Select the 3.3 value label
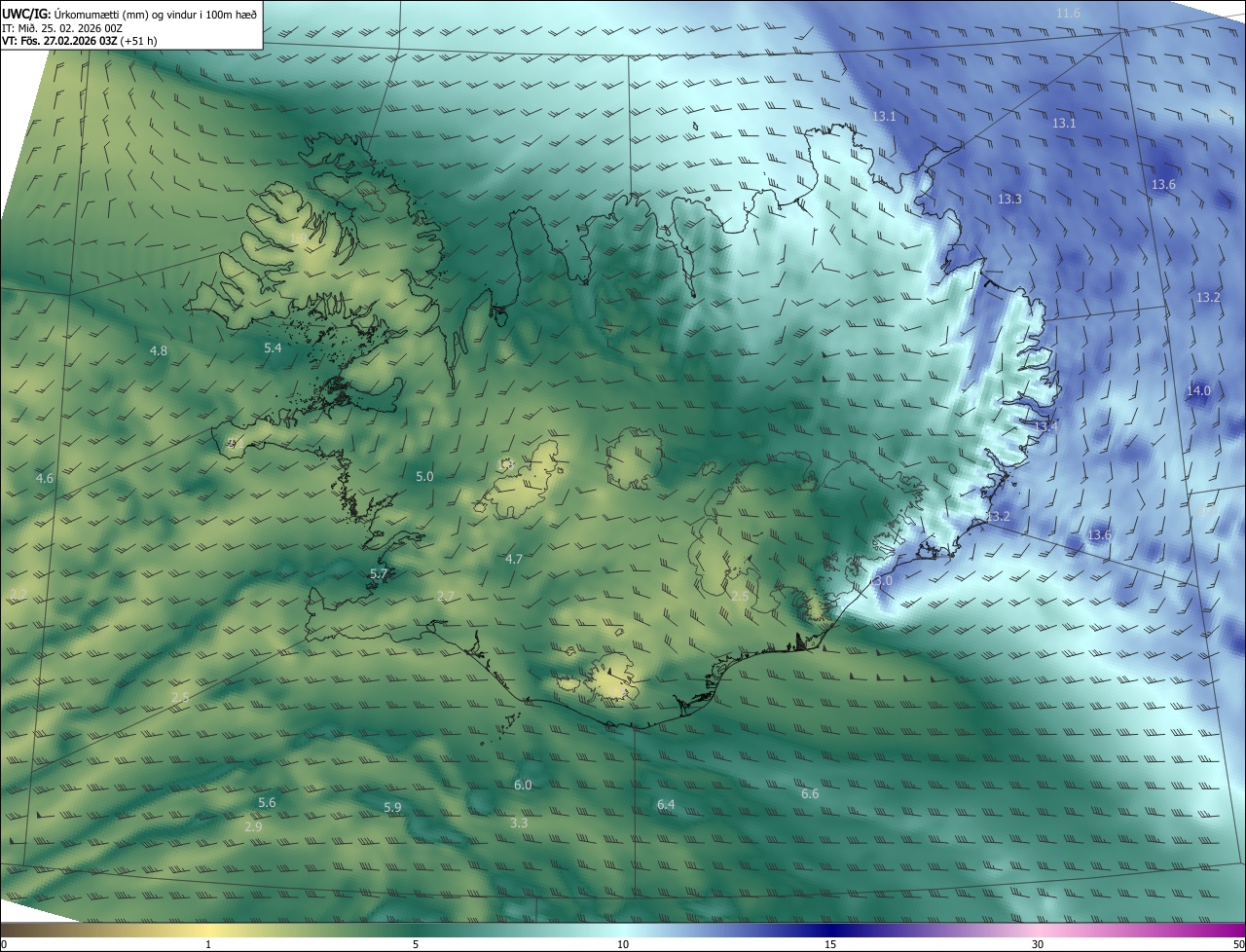 [519, 823]
